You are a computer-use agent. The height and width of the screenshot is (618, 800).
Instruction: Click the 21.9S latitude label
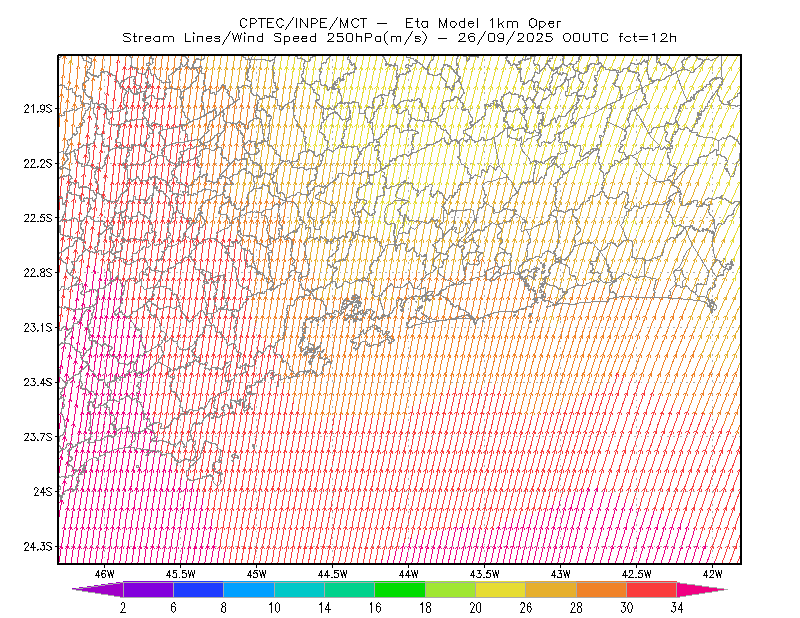pos(38,108)
